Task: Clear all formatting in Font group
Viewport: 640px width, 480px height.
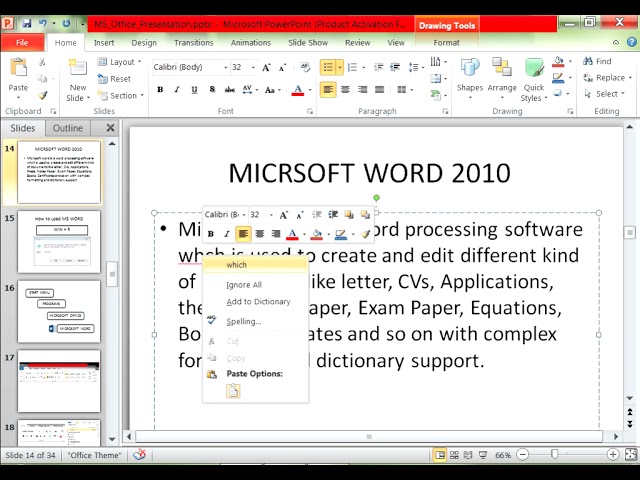Action: click(x=304, y=67)
